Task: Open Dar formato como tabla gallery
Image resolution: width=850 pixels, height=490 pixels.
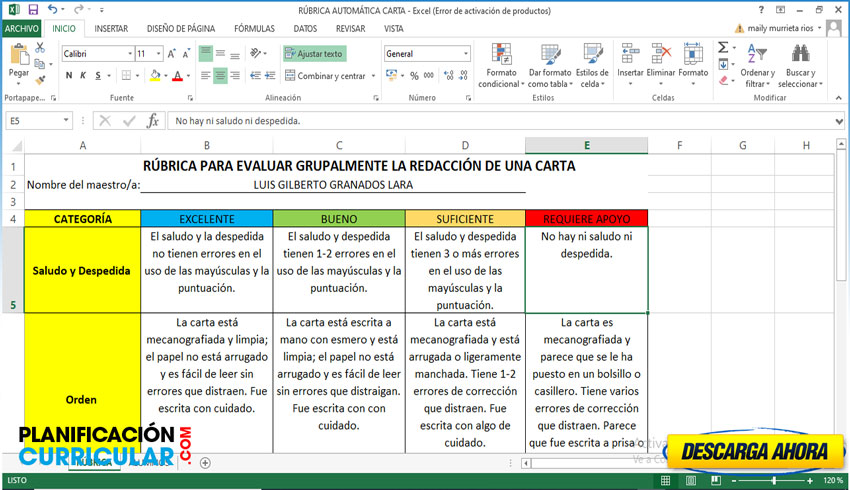Action: (x=550, y=65)
